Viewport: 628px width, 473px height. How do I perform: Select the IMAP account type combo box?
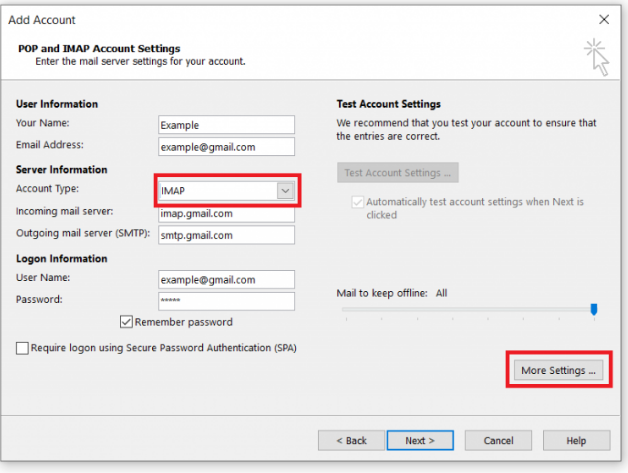227,191
